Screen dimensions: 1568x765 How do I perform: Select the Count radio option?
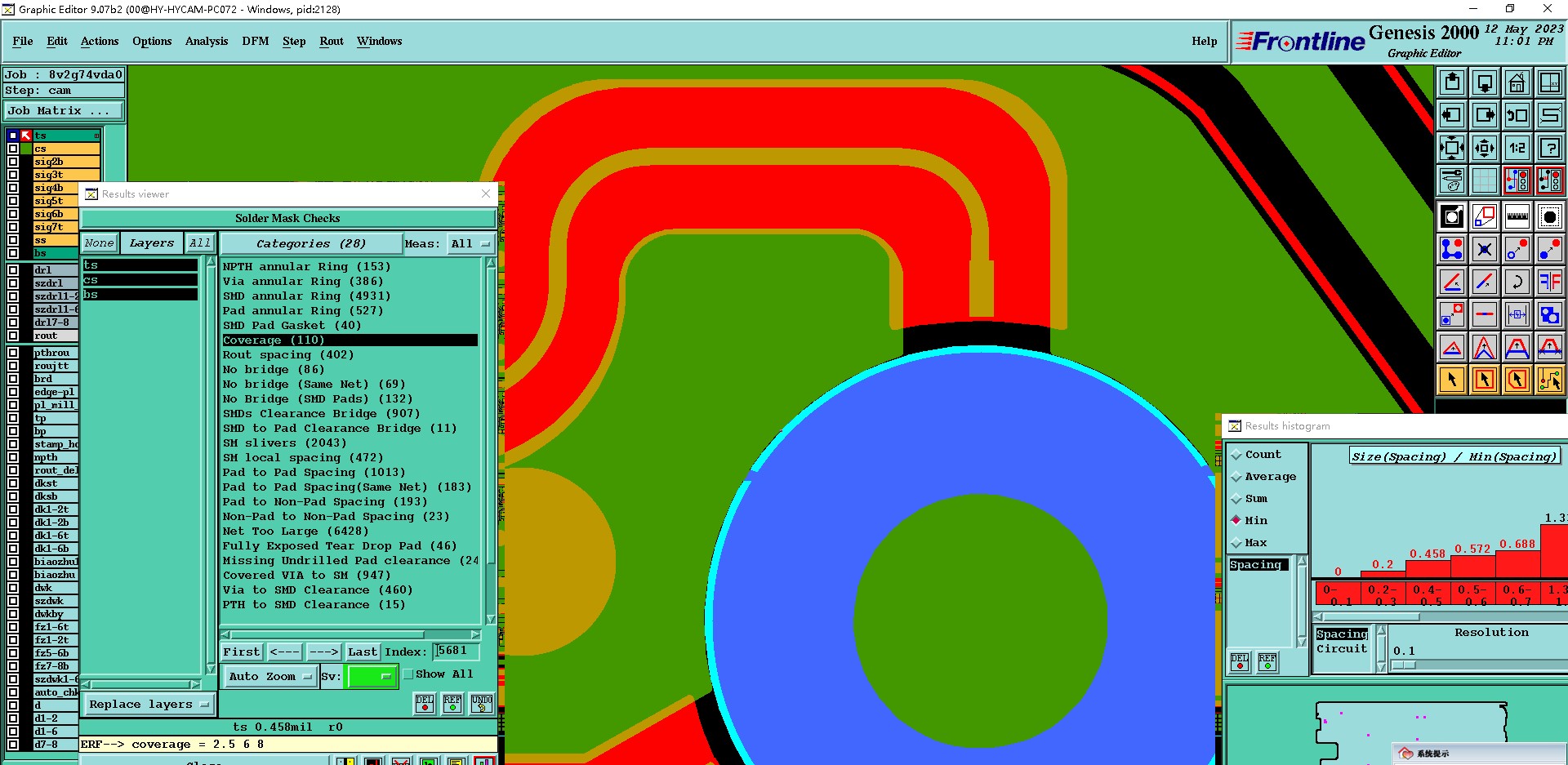click(1236, 455)
